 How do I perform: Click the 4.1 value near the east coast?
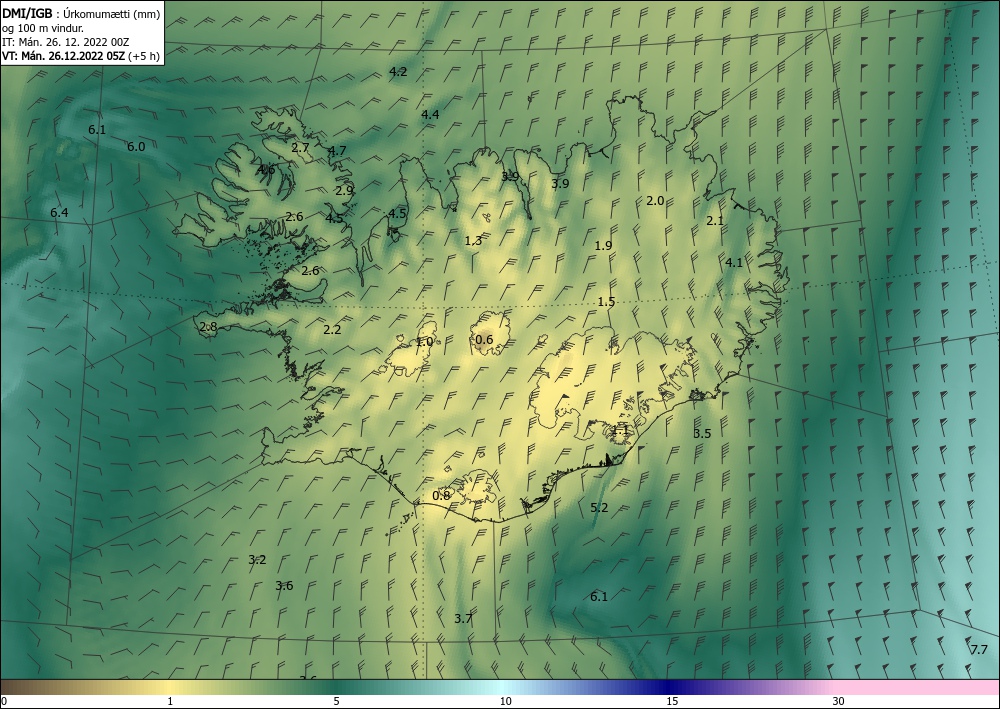734,263
